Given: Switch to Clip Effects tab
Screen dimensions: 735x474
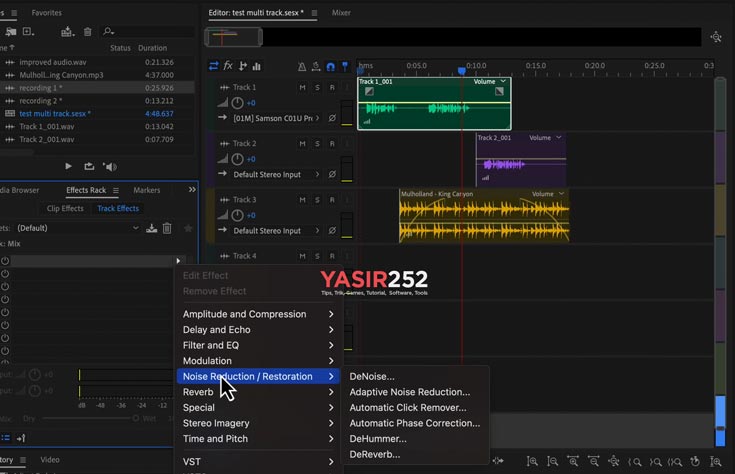Looking at the screenshot, I should pyautogui.click(x=65, y=208).
